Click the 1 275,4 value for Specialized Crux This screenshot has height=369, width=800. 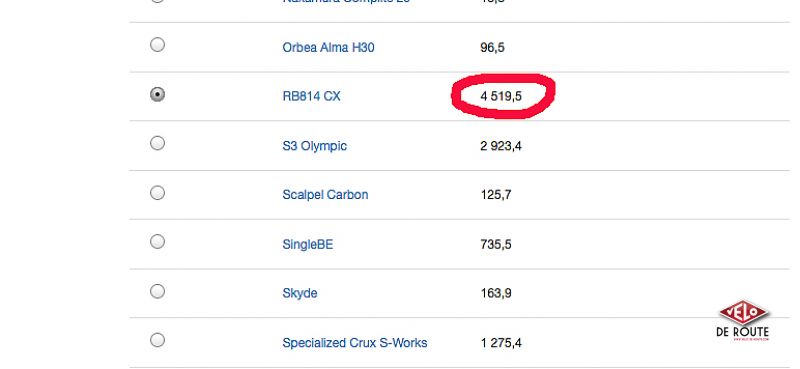[501, 343]
